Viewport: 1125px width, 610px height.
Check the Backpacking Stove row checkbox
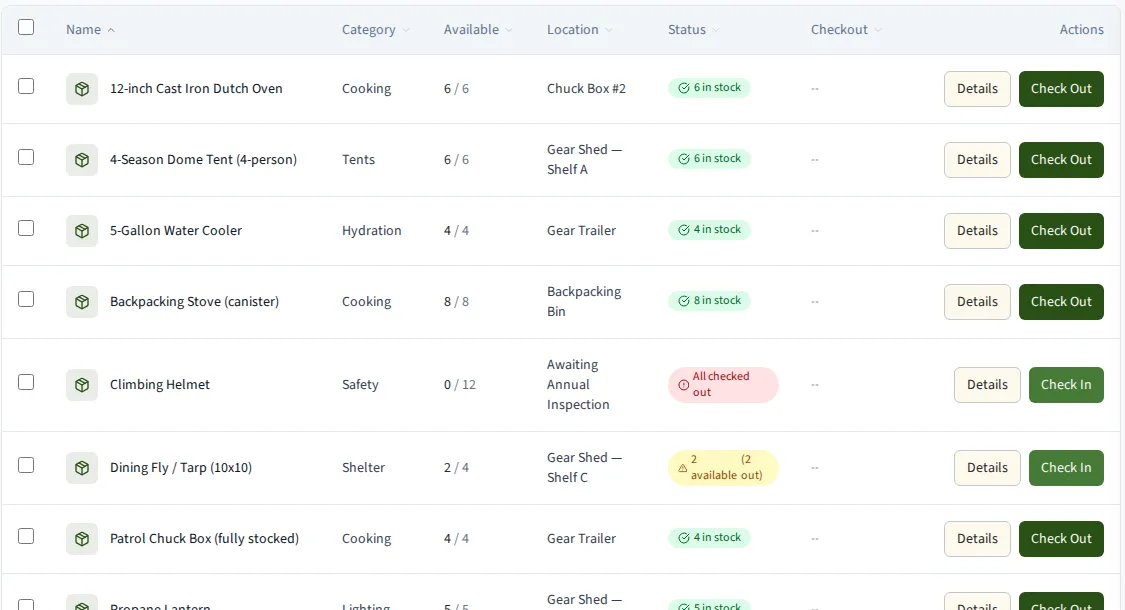(26, 299)
